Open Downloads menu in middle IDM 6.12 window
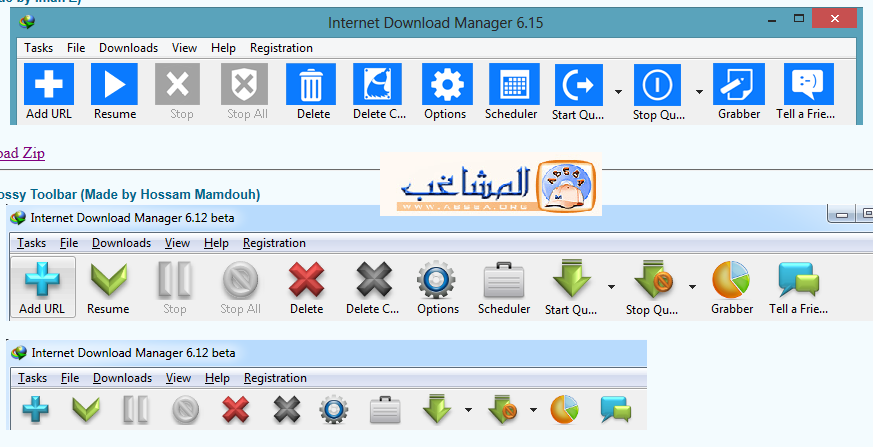The height and width of the screenshot is (447, 873). coord(121,243)
